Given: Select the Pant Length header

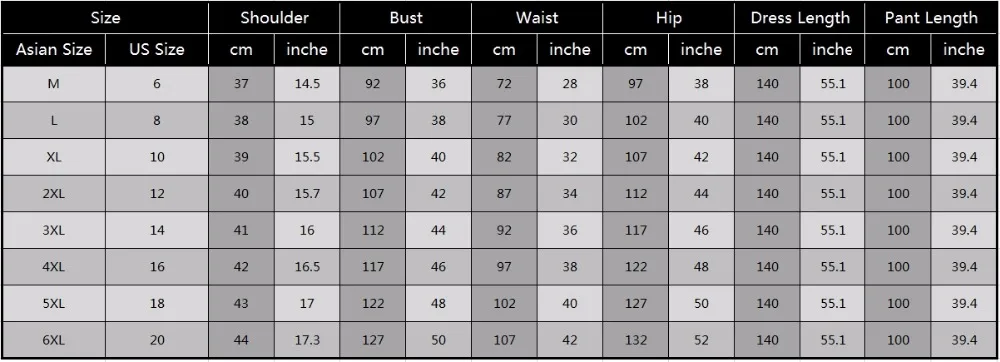Looking at the screenshot, I should [x=931, y=17].
